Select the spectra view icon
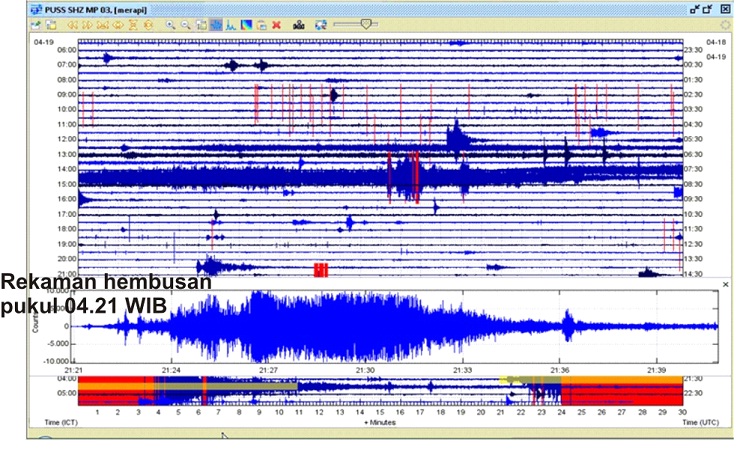The image size is (750, 460). click(231, 25)
